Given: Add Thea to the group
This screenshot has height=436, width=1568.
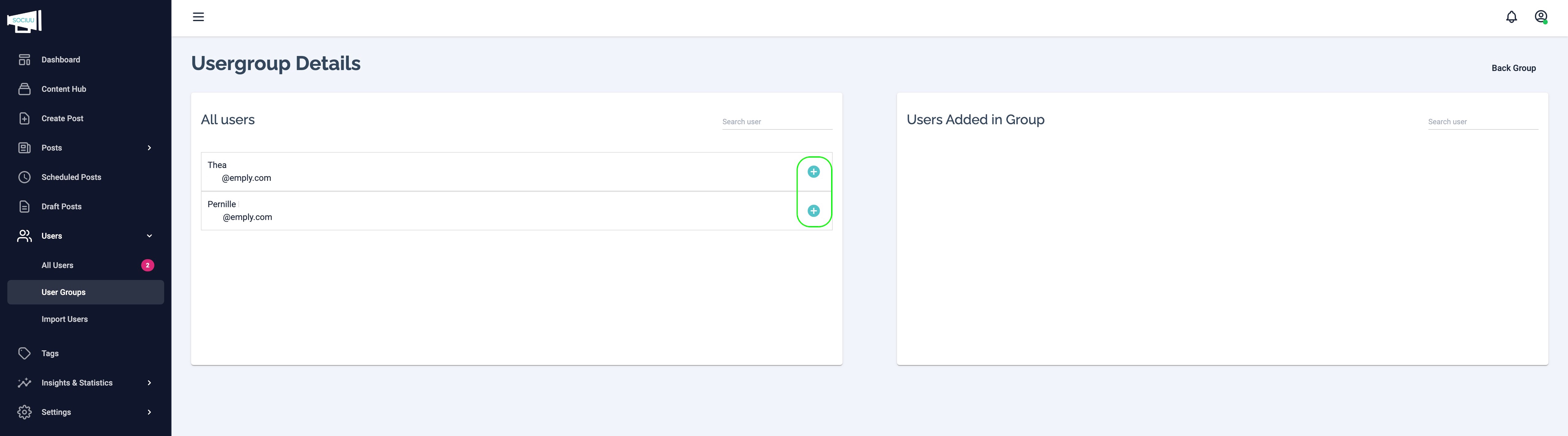Looking at the screenshot, I should [813, 171].
